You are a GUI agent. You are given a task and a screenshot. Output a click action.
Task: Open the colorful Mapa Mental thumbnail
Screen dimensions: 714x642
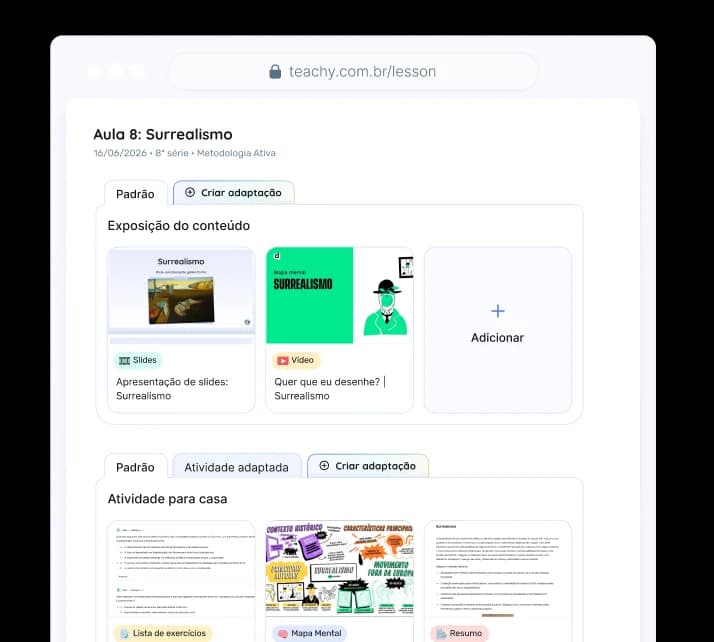point(340,569)
